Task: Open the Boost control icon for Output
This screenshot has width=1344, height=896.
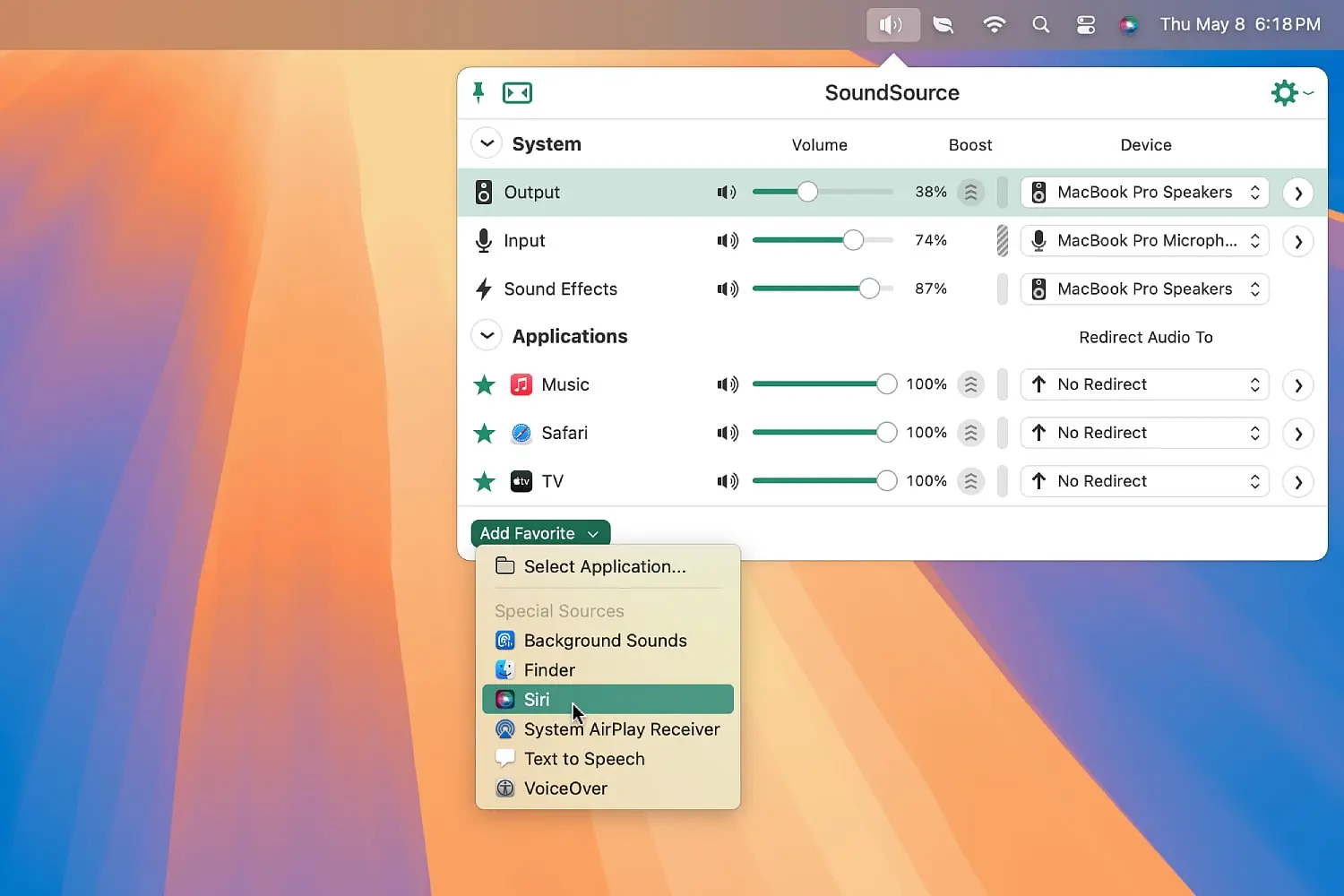Action: point(970,192)
